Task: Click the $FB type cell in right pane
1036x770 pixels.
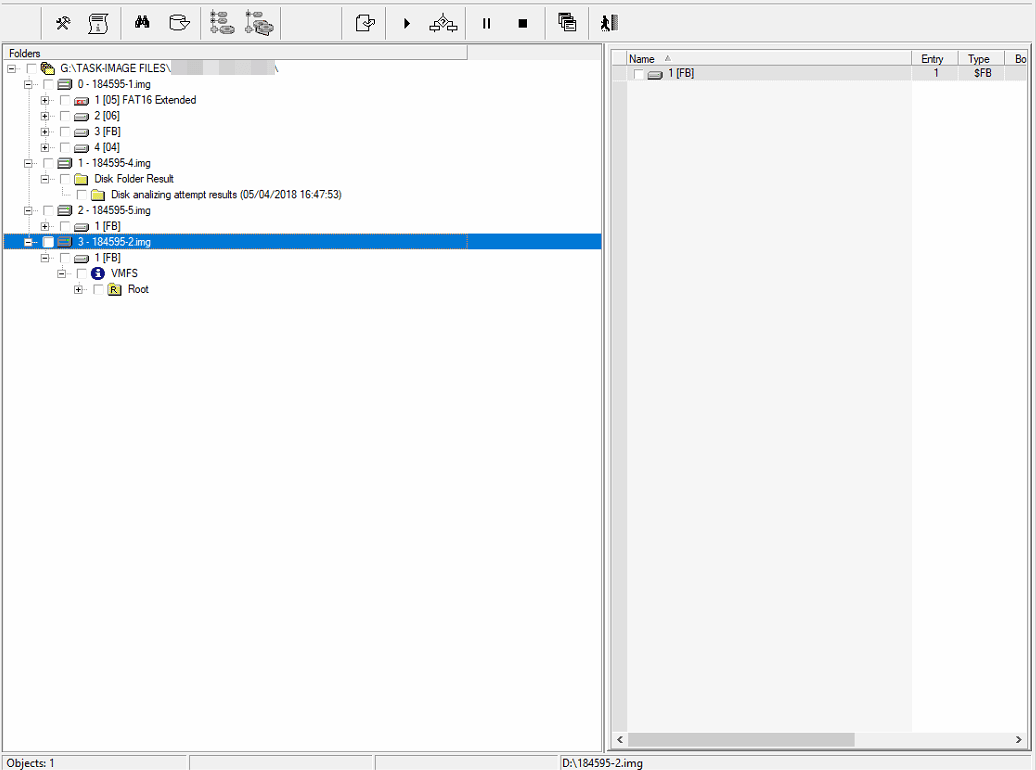Action: 981,73
